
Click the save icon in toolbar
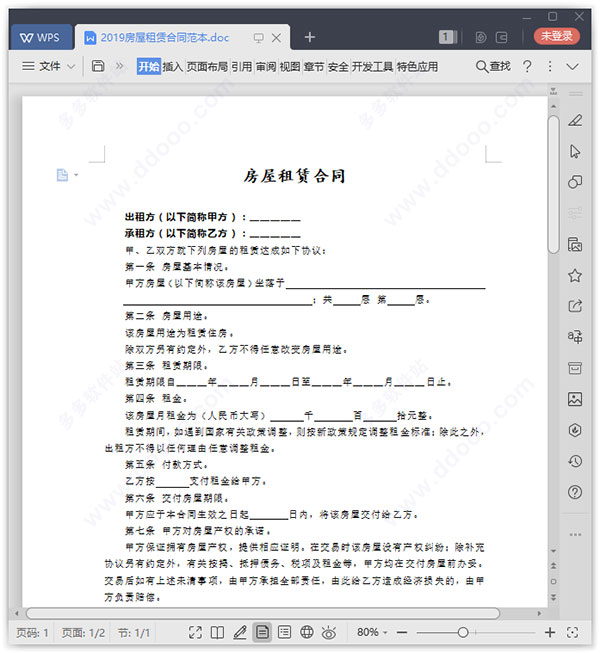98,66
